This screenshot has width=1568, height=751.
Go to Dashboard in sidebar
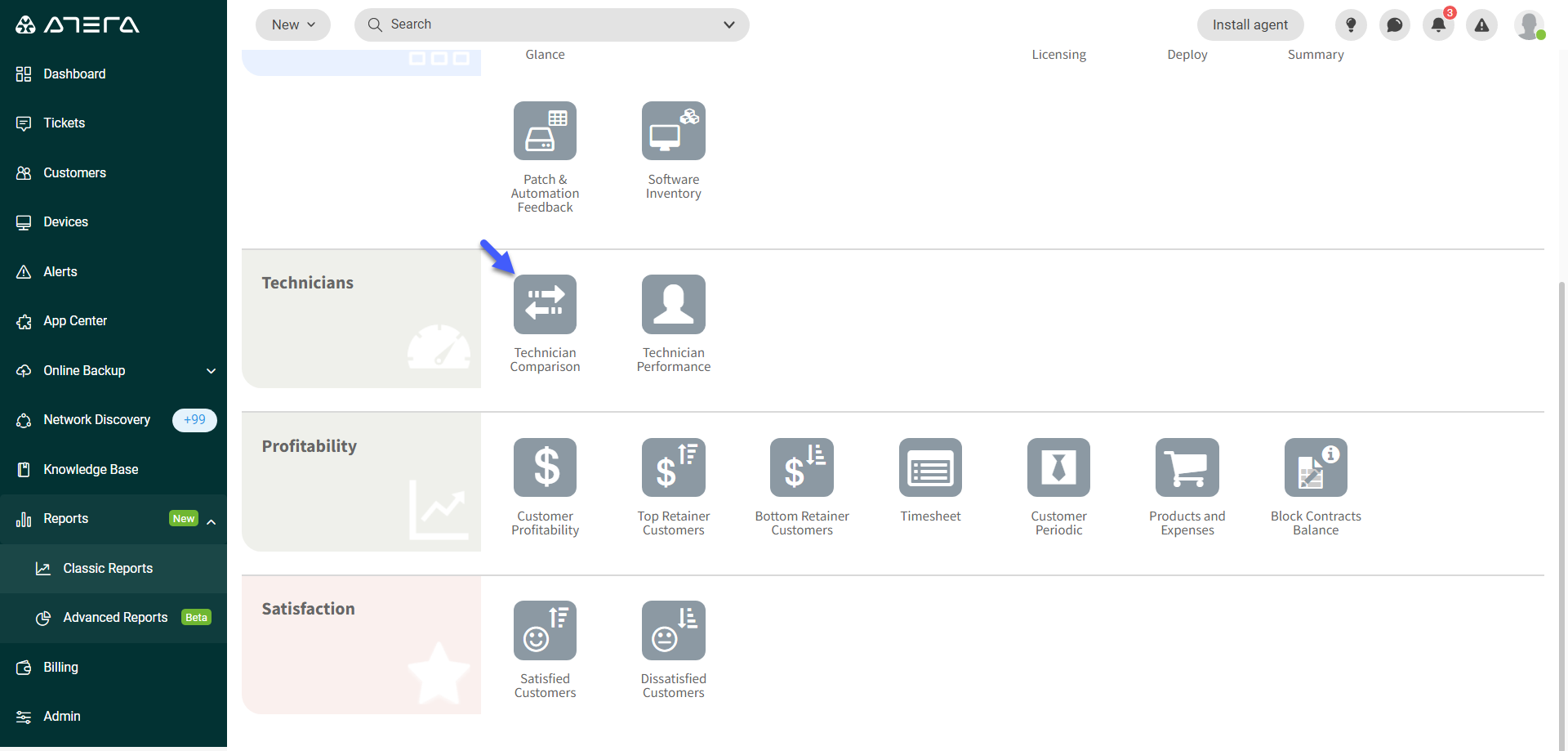click(114, 74)
